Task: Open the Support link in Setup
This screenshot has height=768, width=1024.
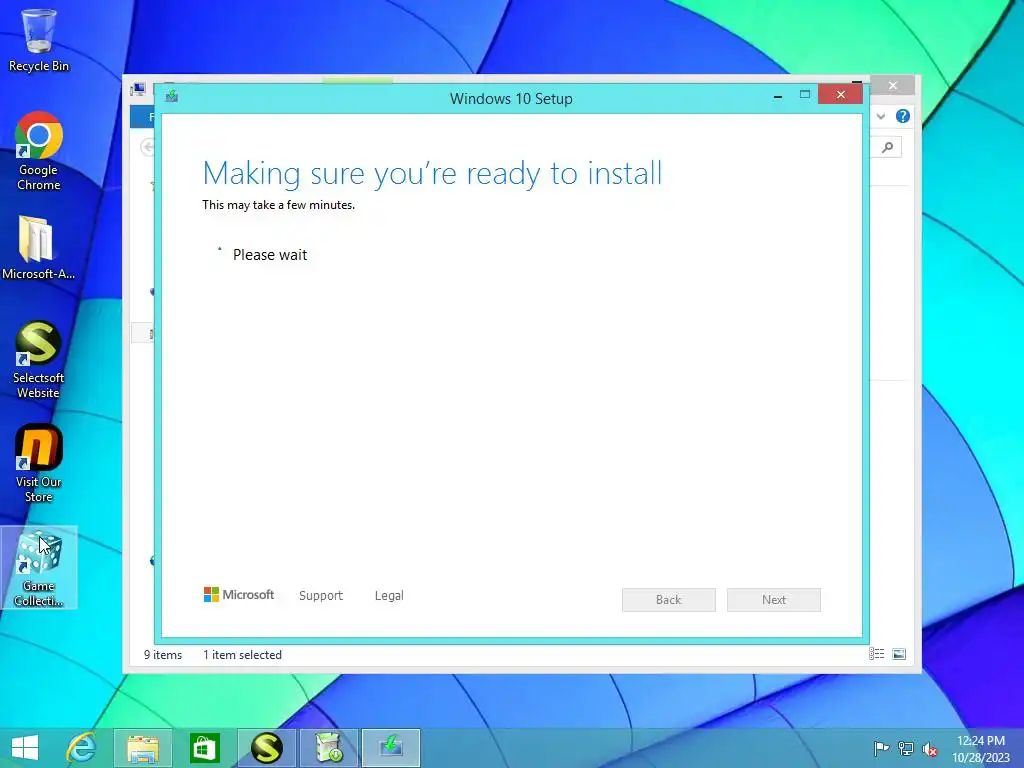Action: pos(321,596)
